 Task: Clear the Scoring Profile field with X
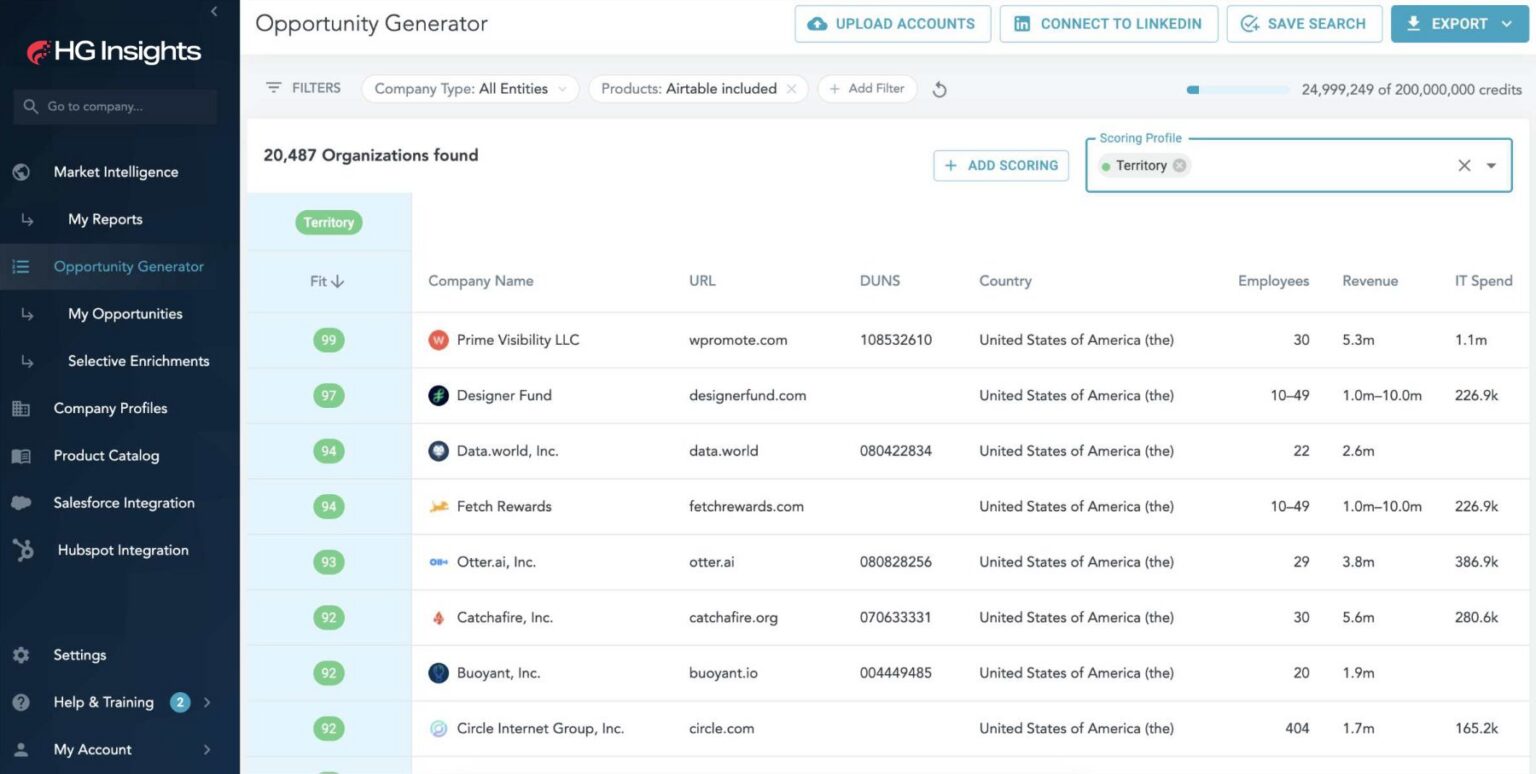[1464, 166]
